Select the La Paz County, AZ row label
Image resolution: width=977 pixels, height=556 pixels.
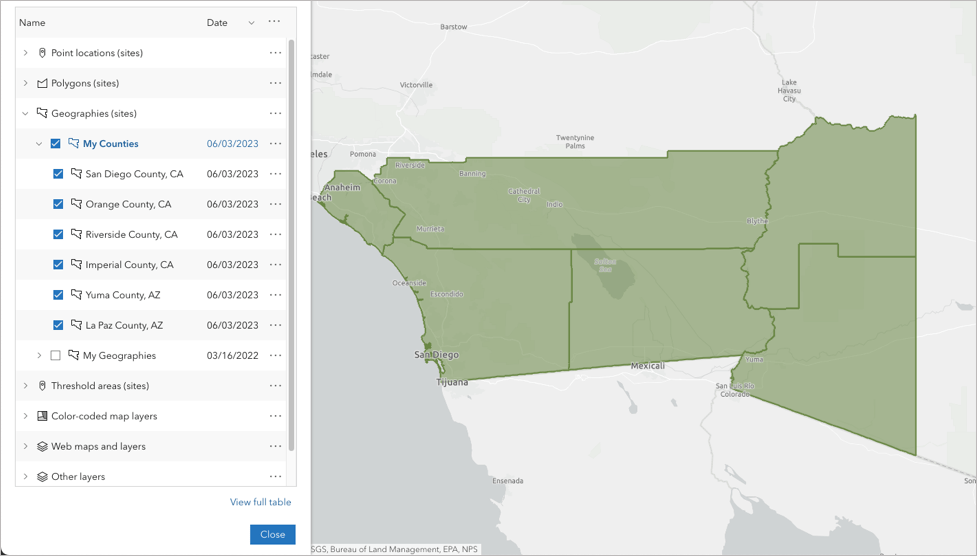[x=124, y=325]
